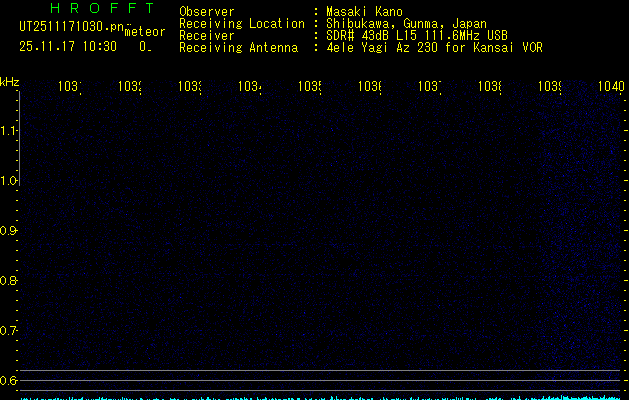The height and width of the screenshot is (400, 629).
Task: Jump to the 1040 time marker
Action: click(611, 87)
